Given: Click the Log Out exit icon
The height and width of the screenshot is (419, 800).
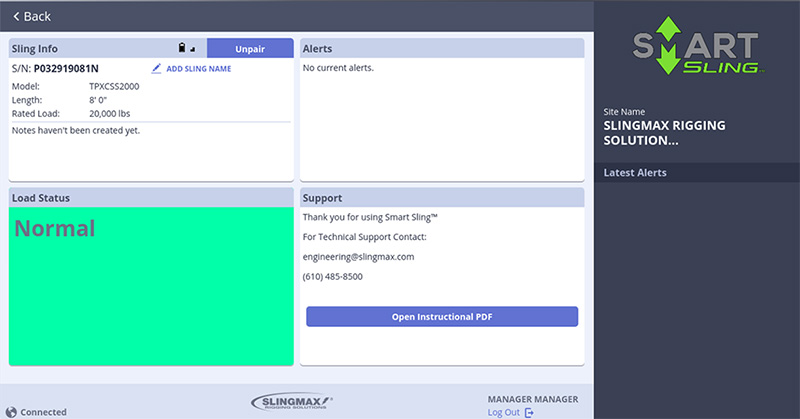Looking at the screenshot, I should (529, 412).
